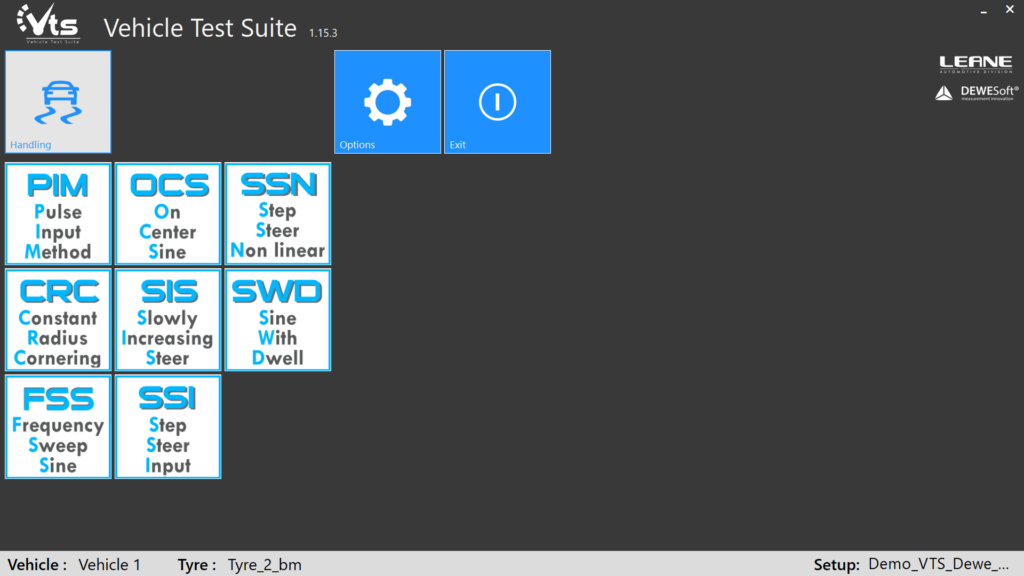Close the application with the X button

[1009, 10]
